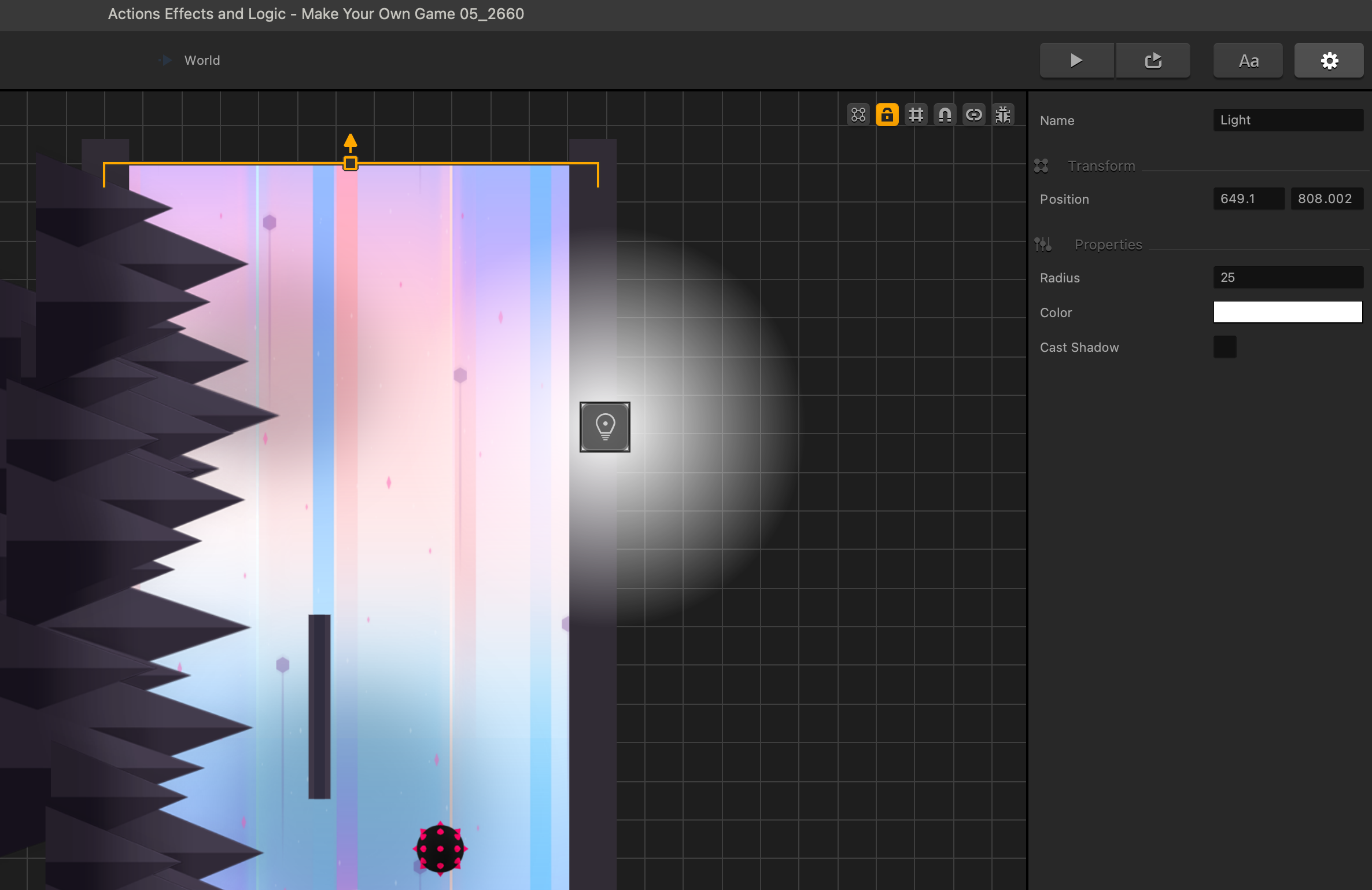Edit Position X value 649.1
Image resolution: width=1372 pixels, height=890 pixels.
point(1249,198)
